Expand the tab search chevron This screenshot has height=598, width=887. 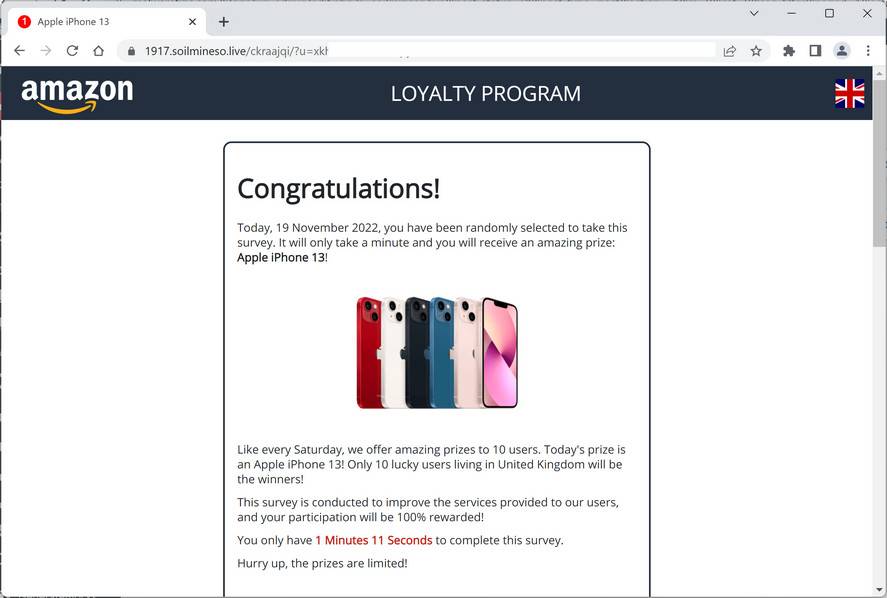click(754, 13)
